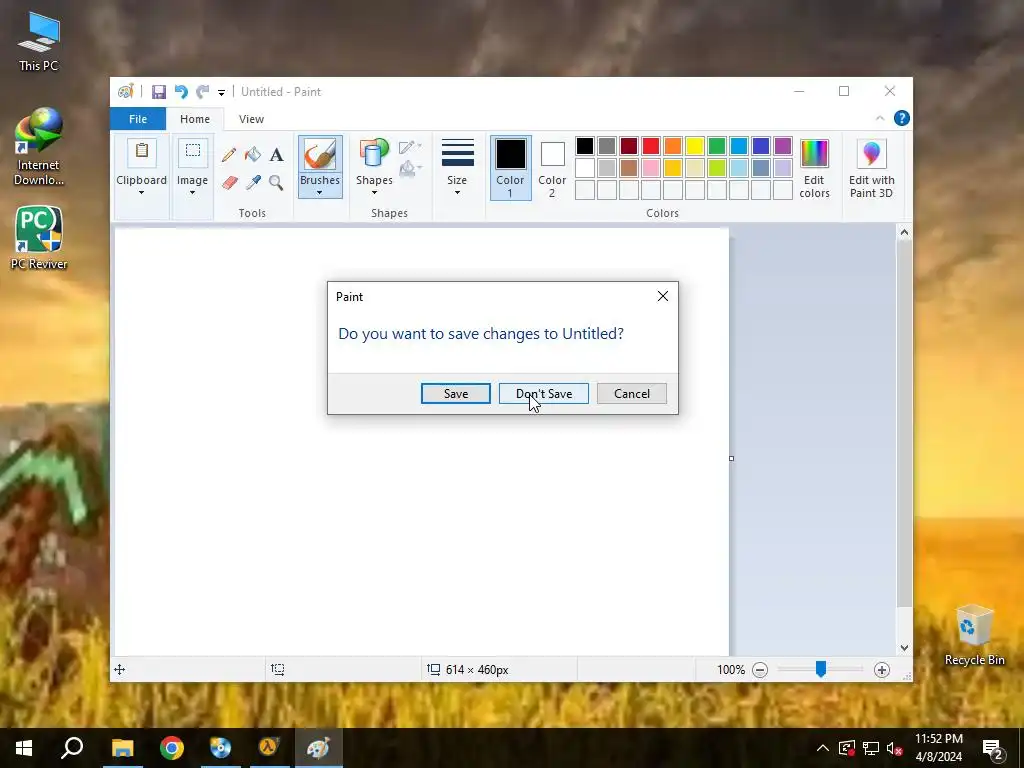Image resolution: width=1024 pixels, height=768 pixels.
Task: Close the Paint dialog with the X
Action: point(662,296)
